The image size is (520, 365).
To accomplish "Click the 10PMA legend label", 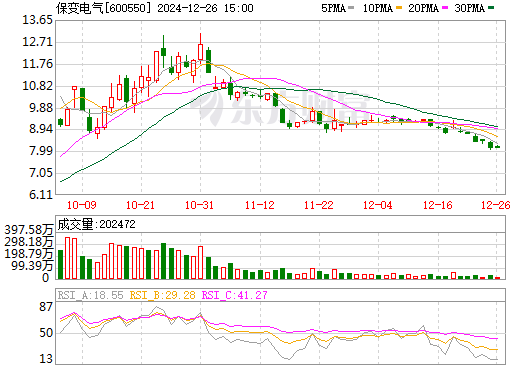I will (x=377, y=8).
